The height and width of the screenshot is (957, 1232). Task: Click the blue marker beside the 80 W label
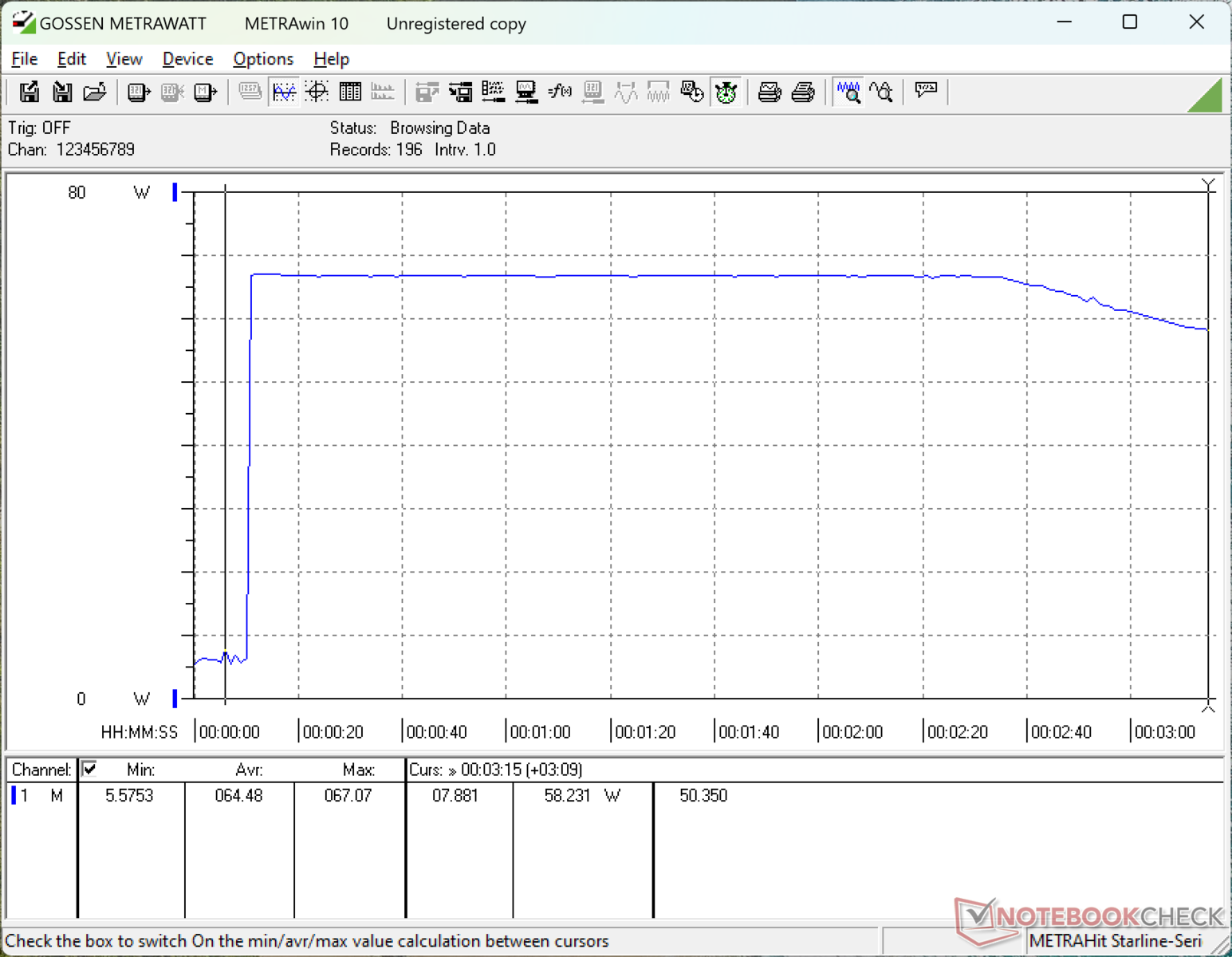pos(175,192)
